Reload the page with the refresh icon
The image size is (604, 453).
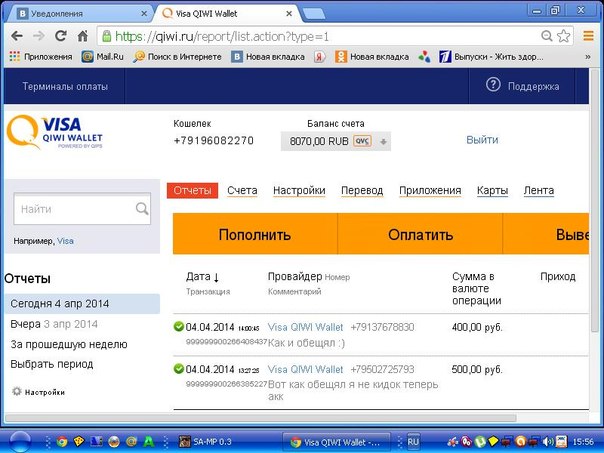[x=61, y=36]
